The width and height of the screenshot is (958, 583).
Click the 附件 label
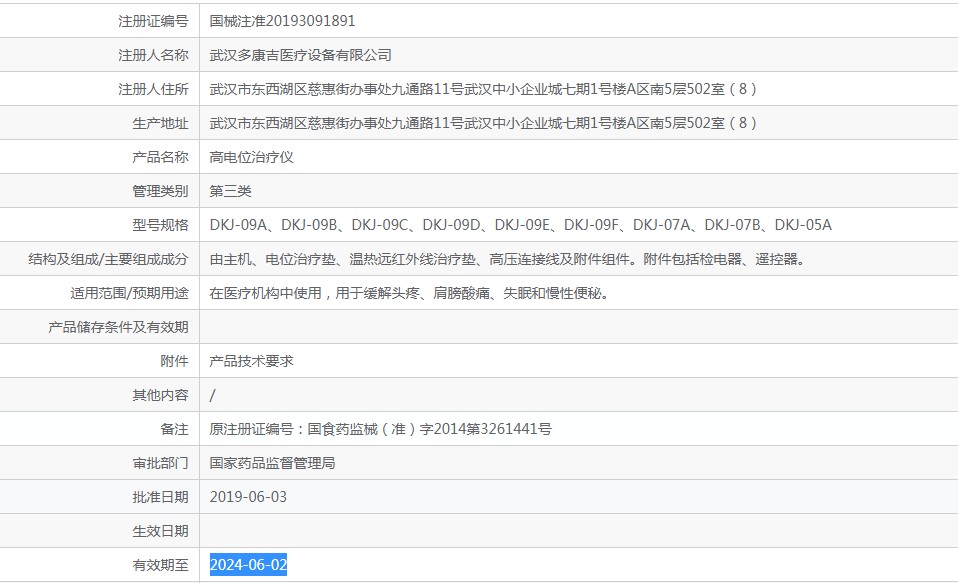coord(174,361)
